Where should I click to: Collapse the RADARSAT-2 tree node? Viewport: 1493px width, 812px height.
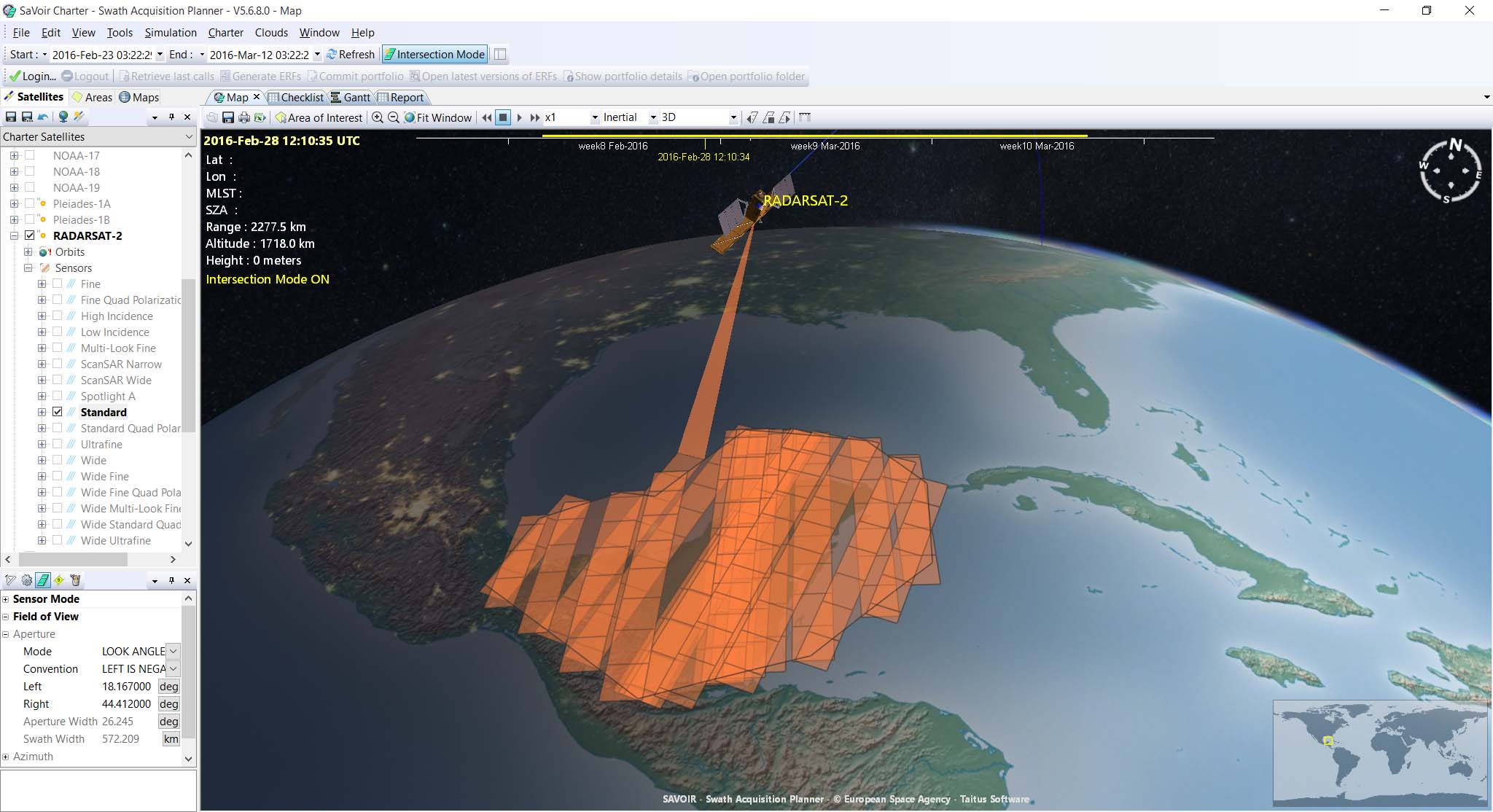coord(14,235)
